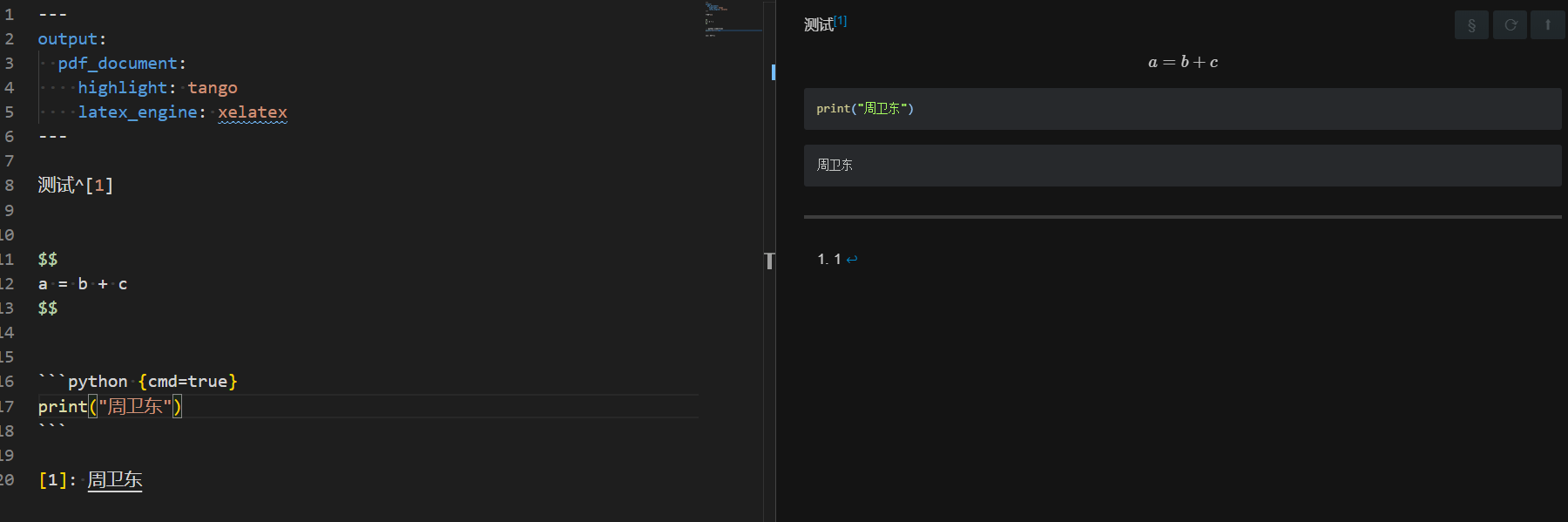
Task: Click the 'tango' highlight value in editor
Action: coord(213,88)
